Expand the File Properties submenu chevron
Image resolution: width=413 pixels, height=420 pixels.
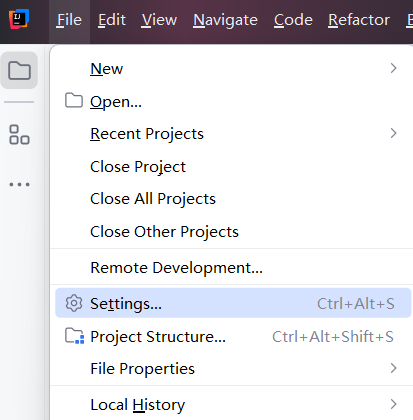(x=394, y=368)
